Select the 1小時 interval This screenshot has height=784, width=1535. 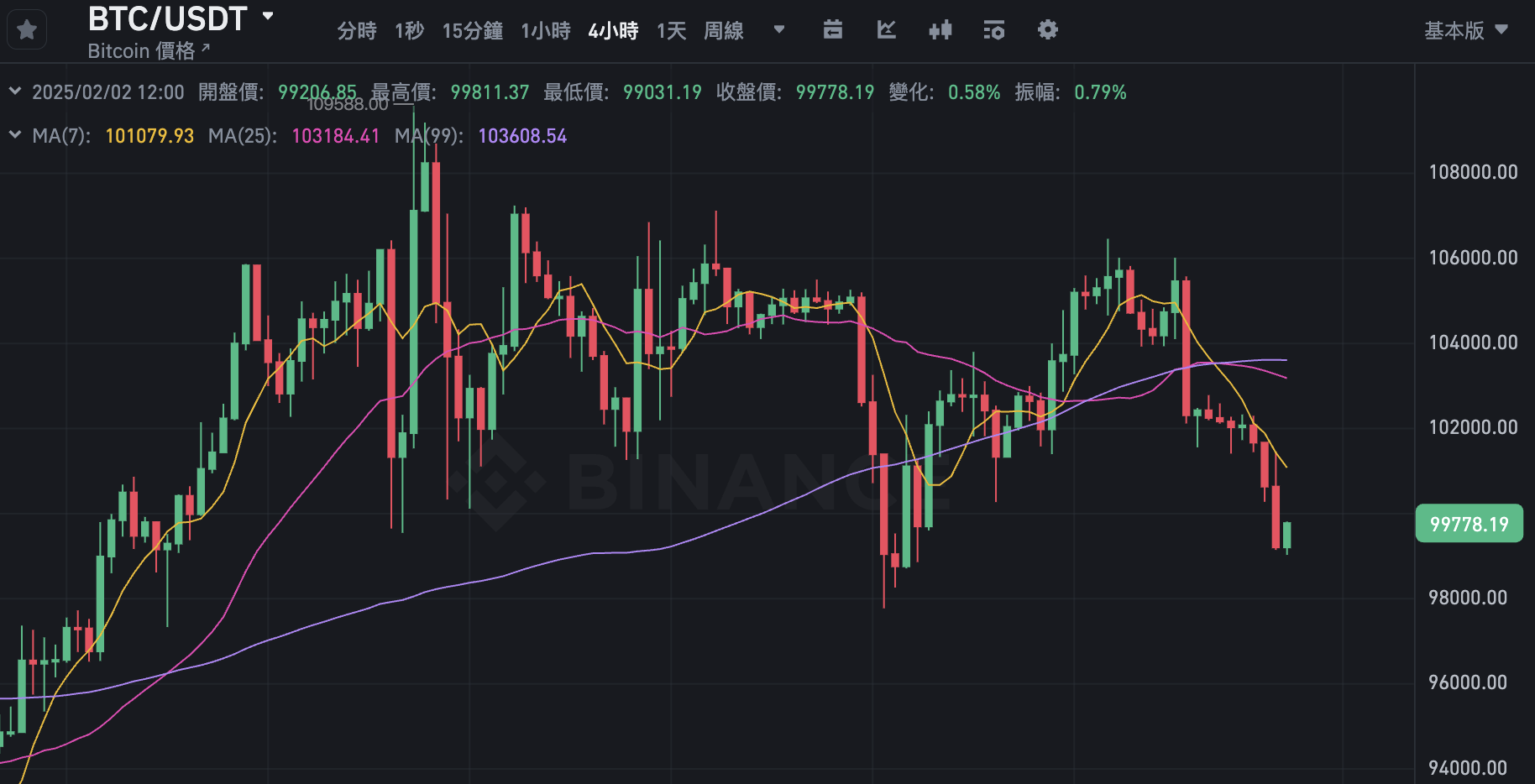(546, 31)
